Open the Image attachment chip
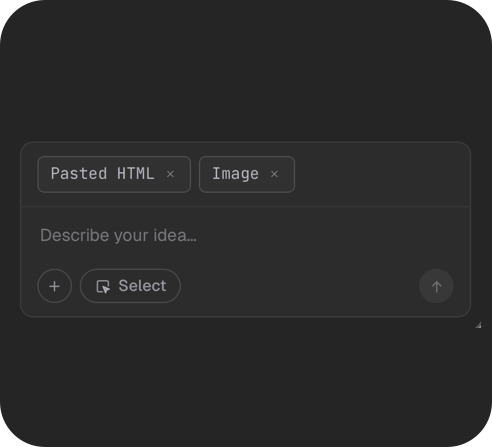 247,174
